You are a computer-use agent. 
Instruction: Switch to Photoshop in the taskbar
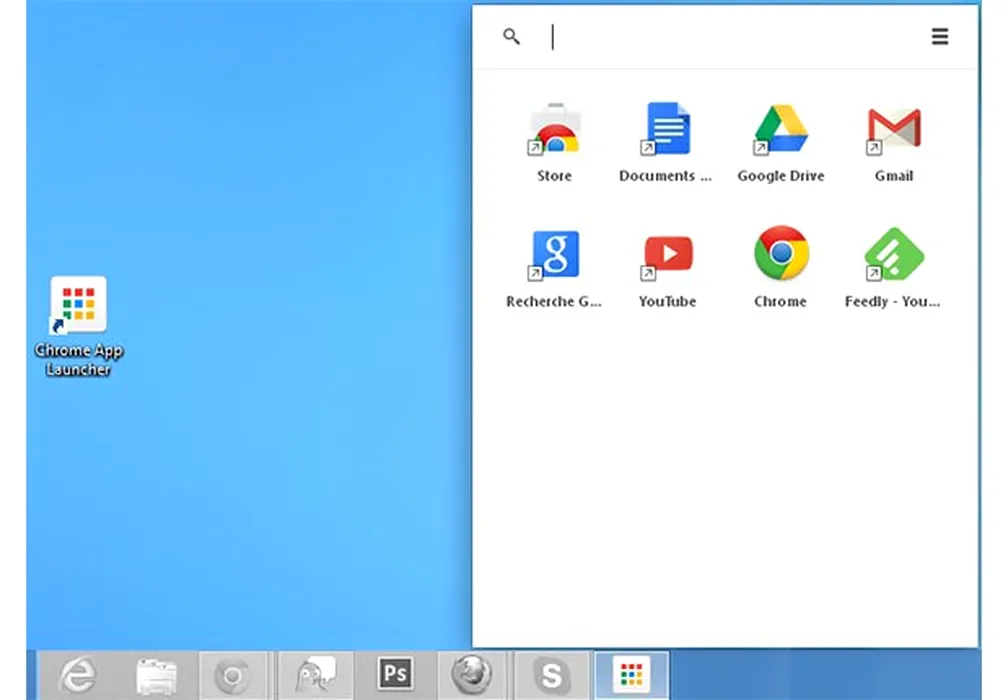coord(394,675)
